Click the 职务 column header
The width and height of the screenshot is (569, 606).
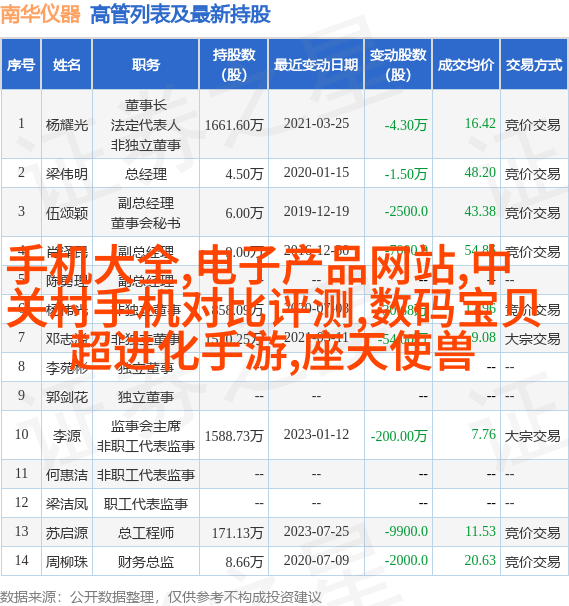click(x=146, y=65)
